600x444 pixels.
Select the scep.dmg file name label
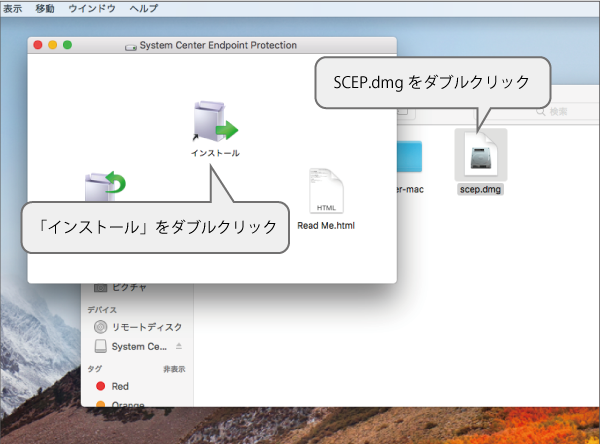[x=480, y=189]
